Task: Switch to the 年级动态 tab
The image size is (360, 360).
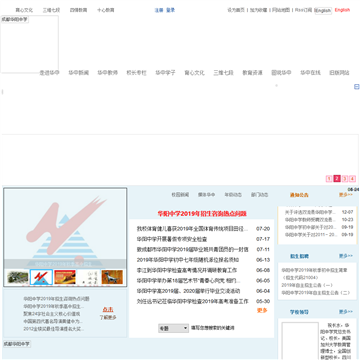Action: click(233, 195)
